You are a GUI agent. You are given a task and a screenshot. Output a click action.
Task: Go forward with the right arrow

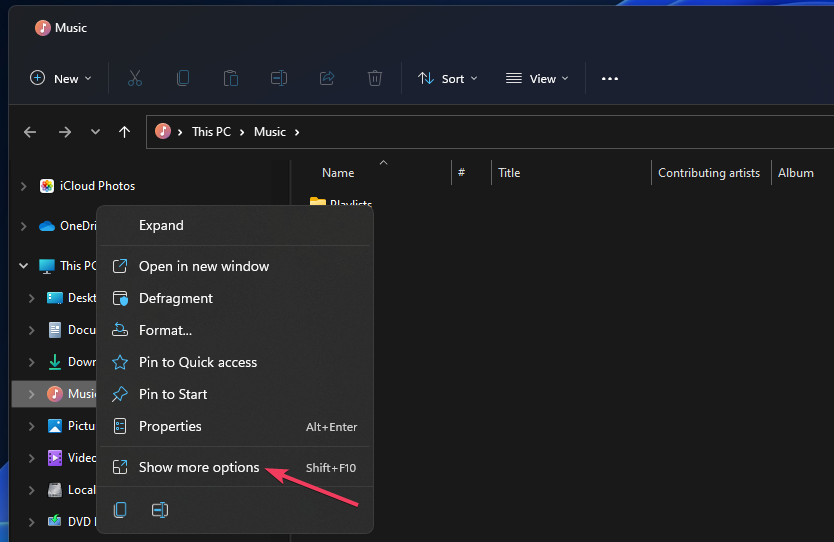[x=64, y=132]
